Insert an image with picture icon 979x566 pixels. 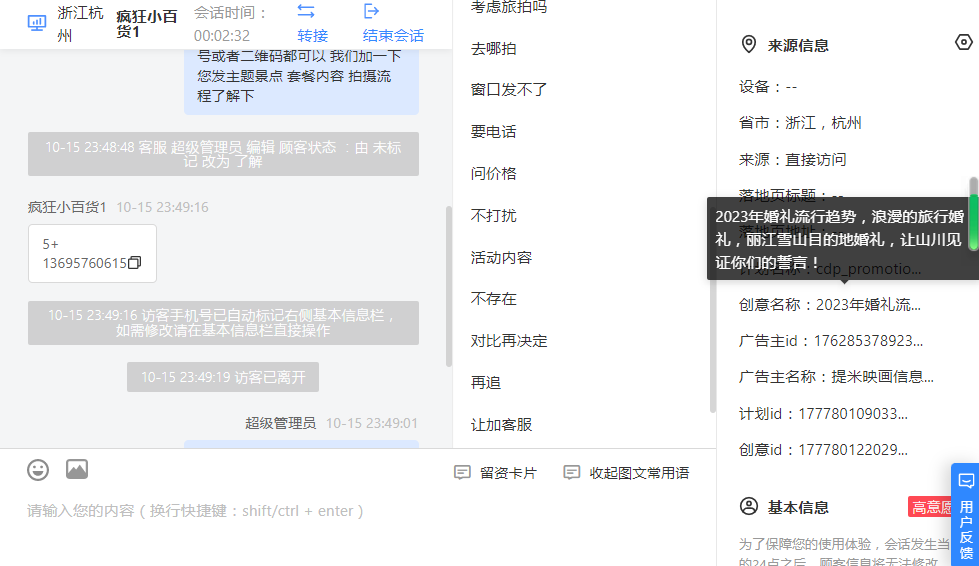point(77,469)
